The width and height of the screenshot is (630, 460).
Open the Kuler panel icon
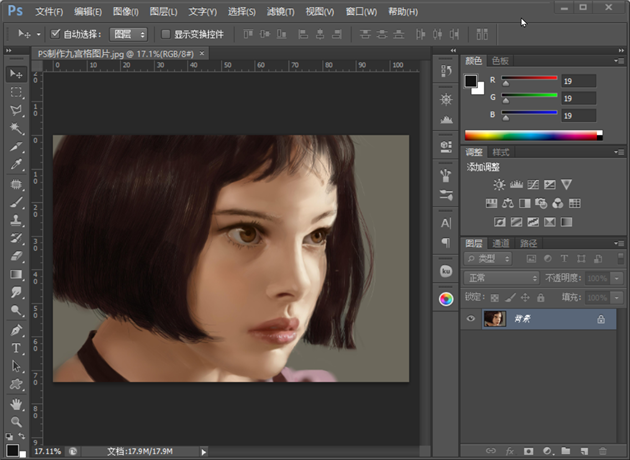(446, 271)
